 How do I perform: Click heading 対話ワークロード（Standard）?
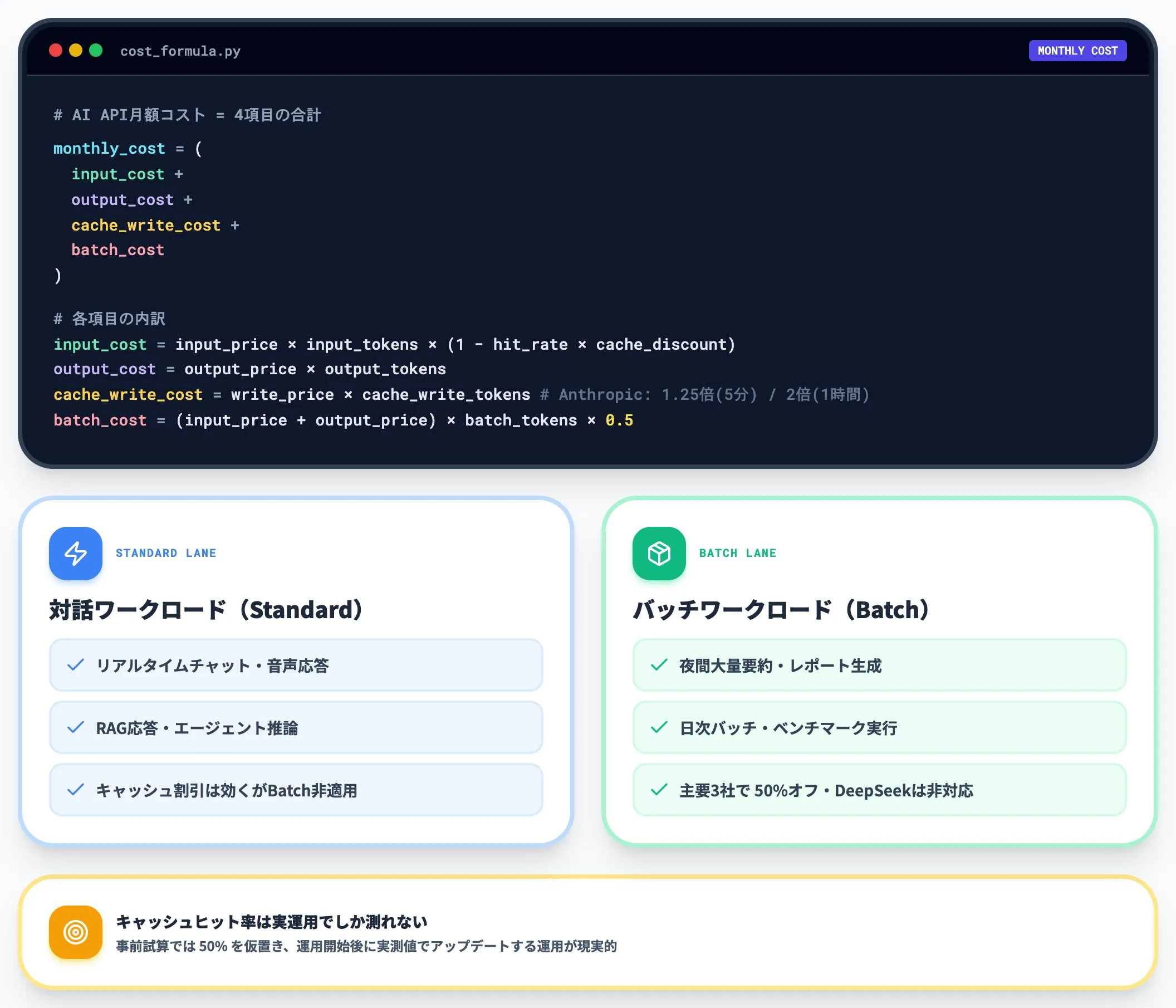[x=206, y=610]
